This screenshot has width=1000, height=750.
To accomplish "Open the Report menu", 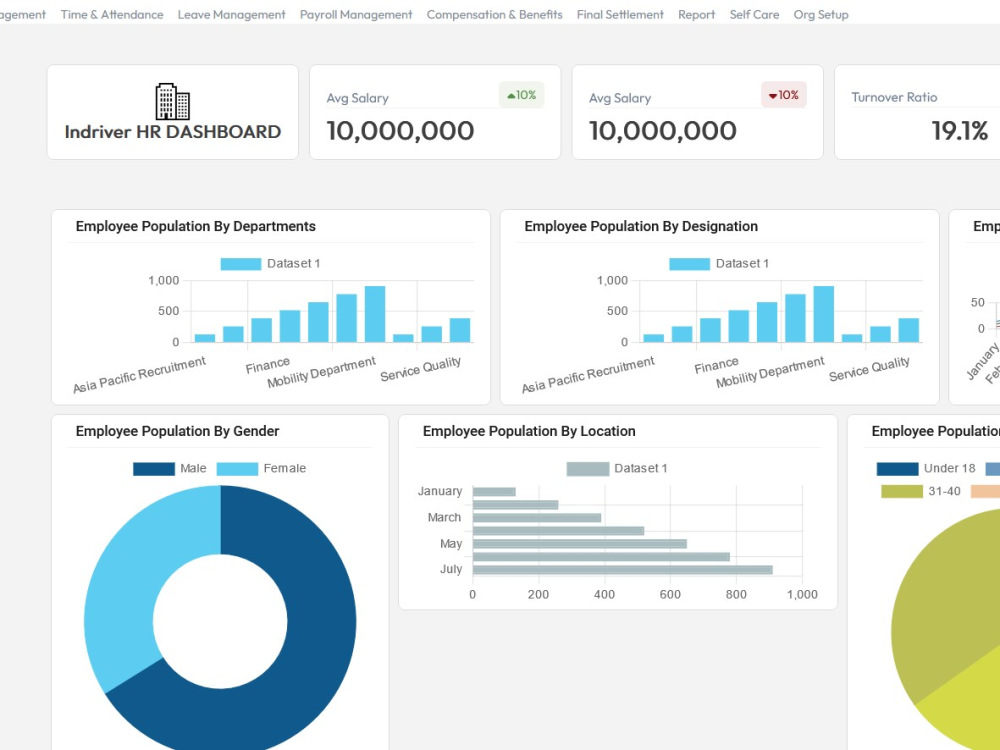I will (696, 15).
